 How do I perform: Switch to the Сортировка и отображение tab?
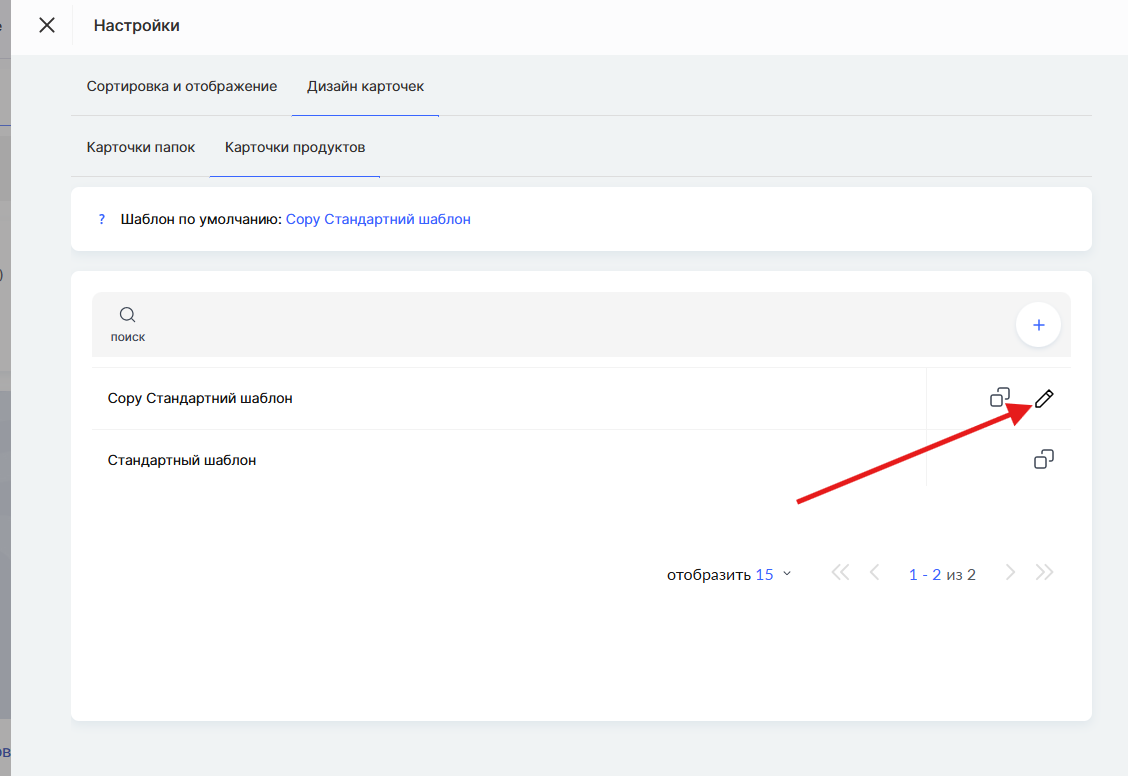[182, 86]
